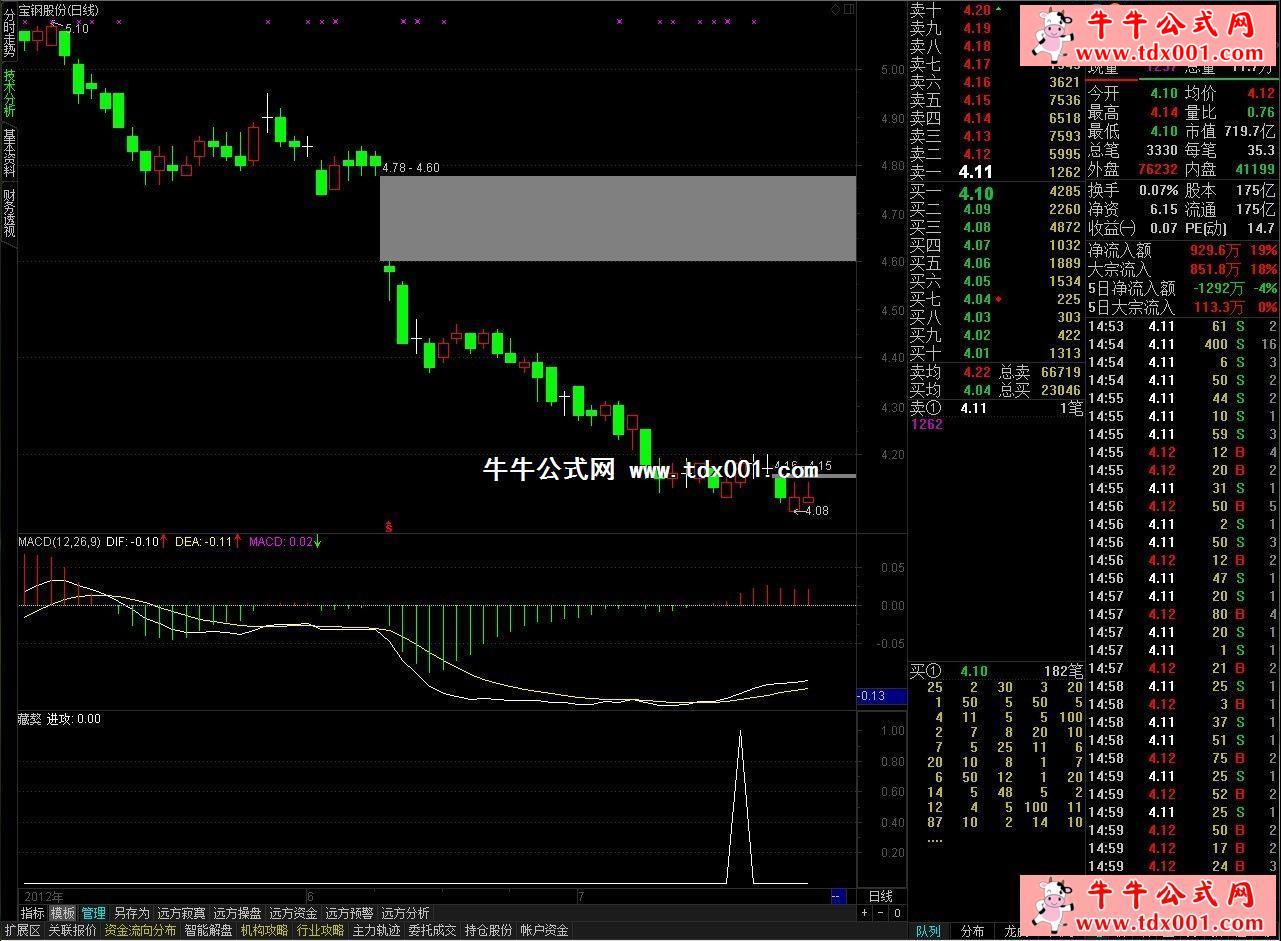Click the 总买 value 23046

(1060, 390)
